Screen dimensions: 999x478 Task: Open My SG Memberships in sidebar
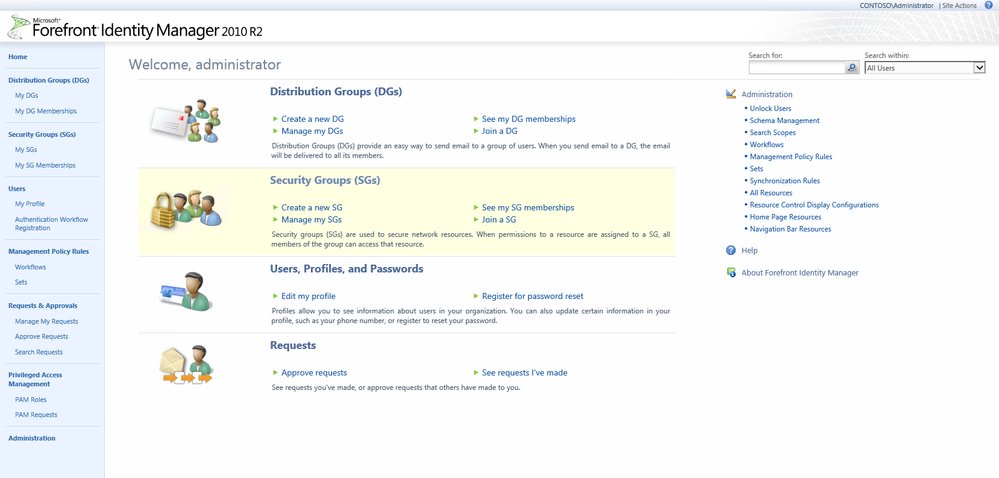45,165
